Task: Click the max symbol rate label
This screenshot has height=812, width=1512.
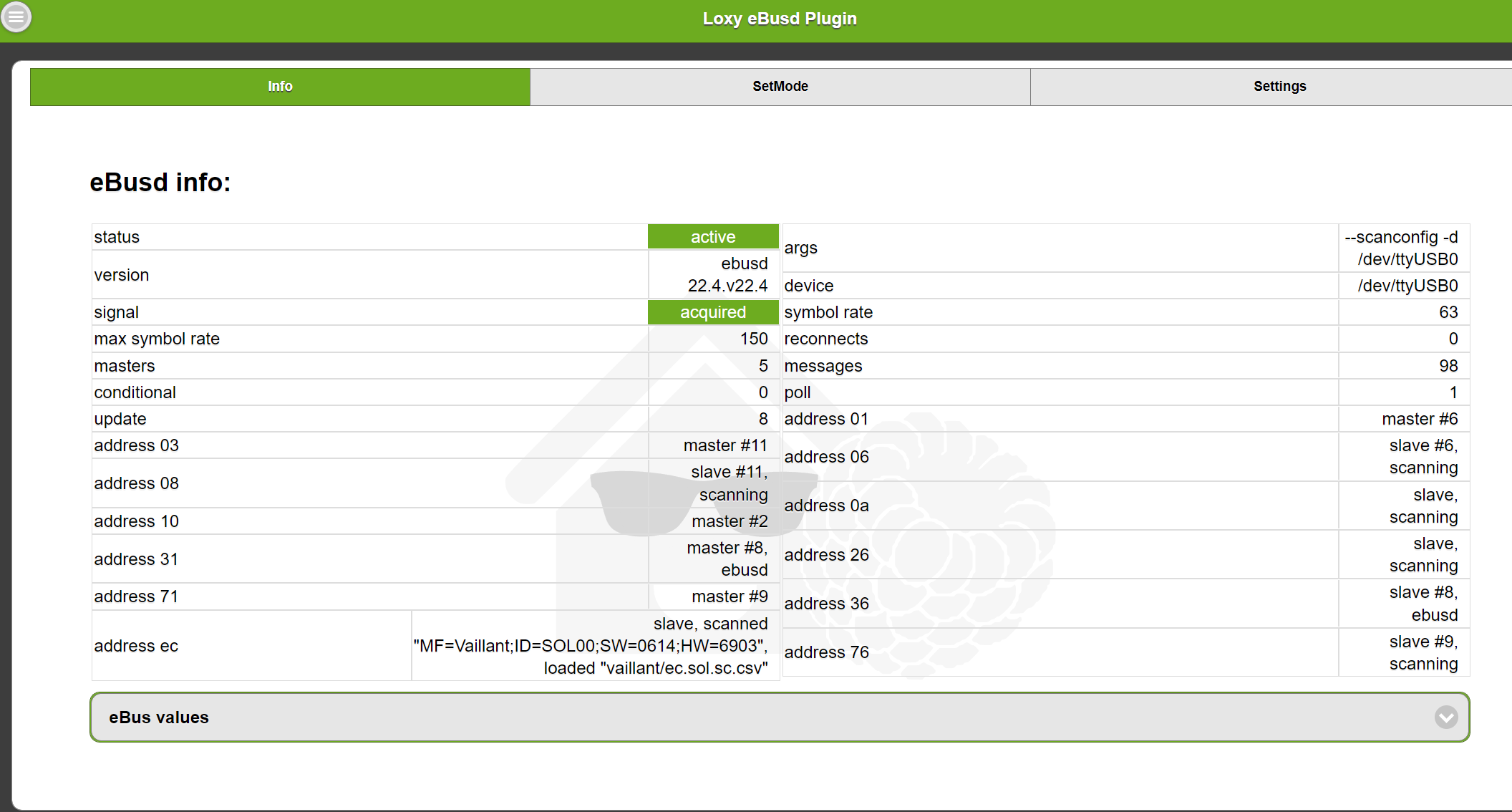Action: click(157, 339)
